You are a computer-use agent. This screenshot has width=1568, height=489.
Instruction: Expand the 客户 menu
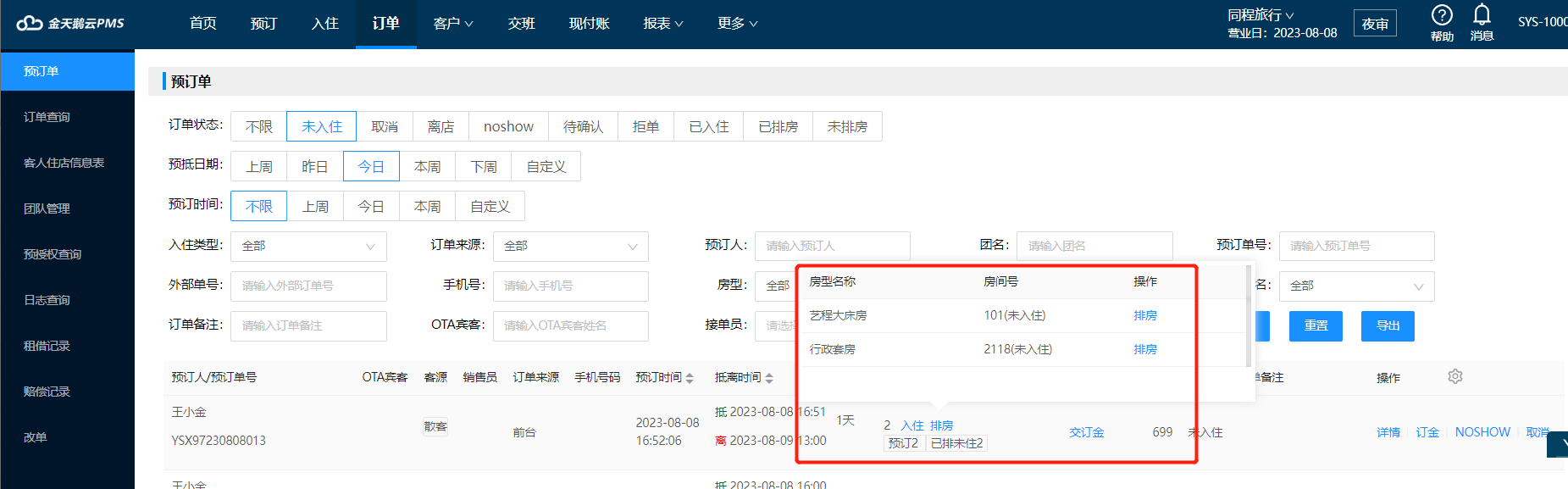click(x=453, y=24)
